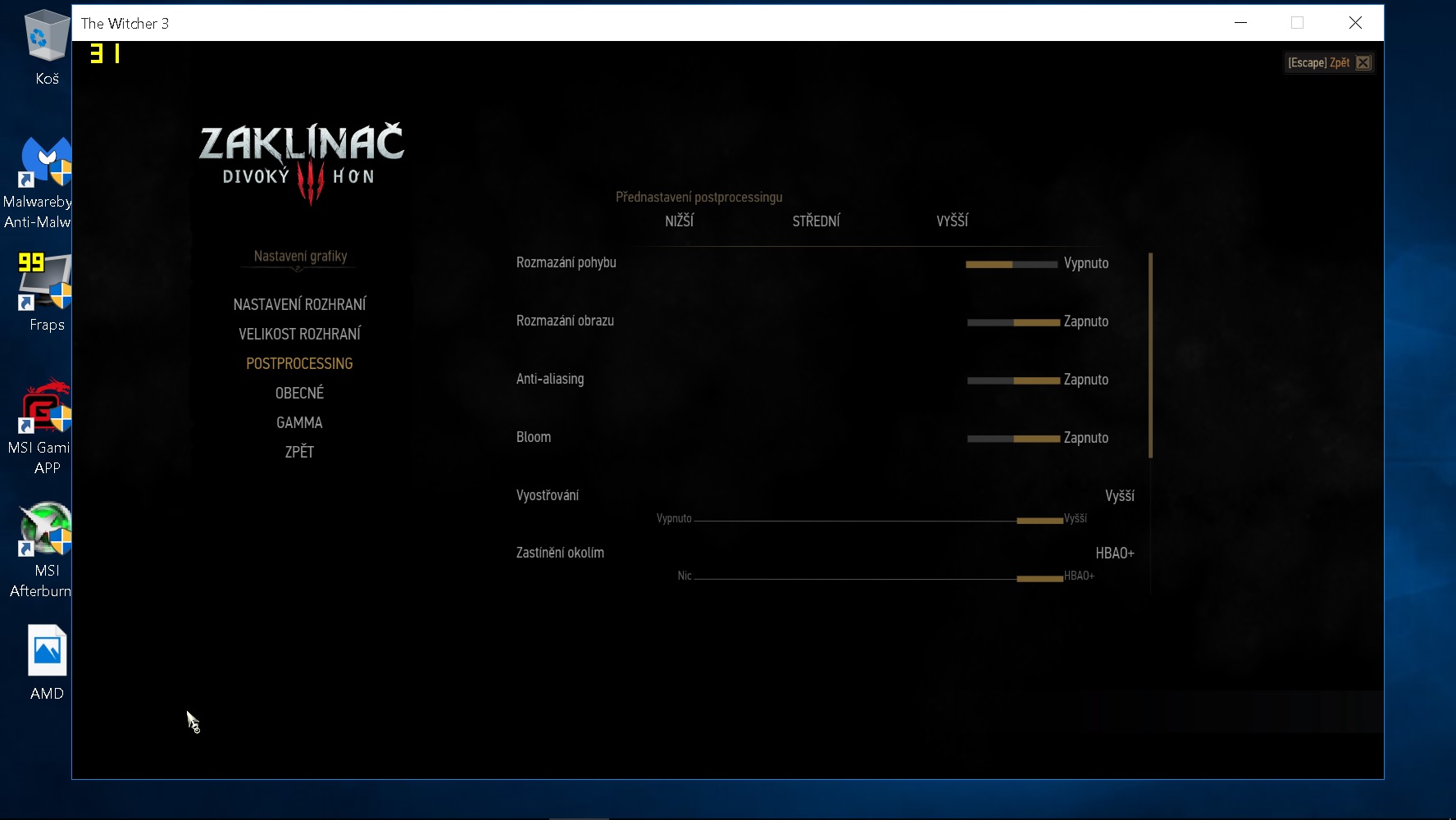Click the Zastínění okolím label
The width and height of the screenshot is (1456, 820).
560,553
